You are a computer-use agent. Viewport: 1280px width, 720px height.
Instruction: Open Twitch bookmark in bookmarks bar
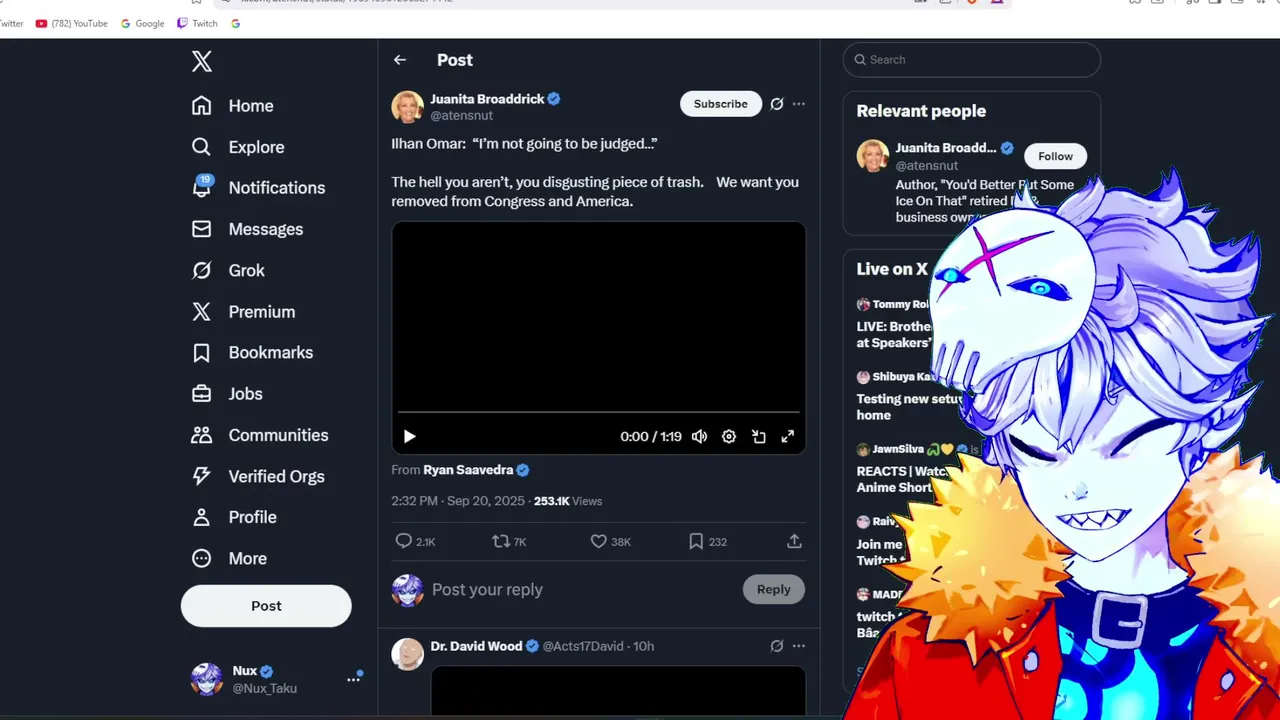pyautogui.click(x=197, y=23)
